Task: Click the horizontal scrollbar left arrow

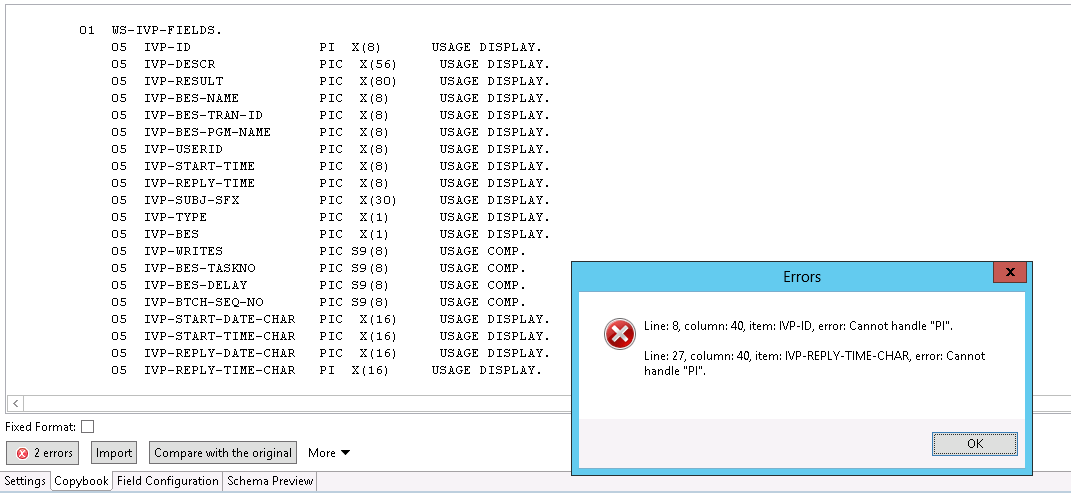Action: click(15, 404)
